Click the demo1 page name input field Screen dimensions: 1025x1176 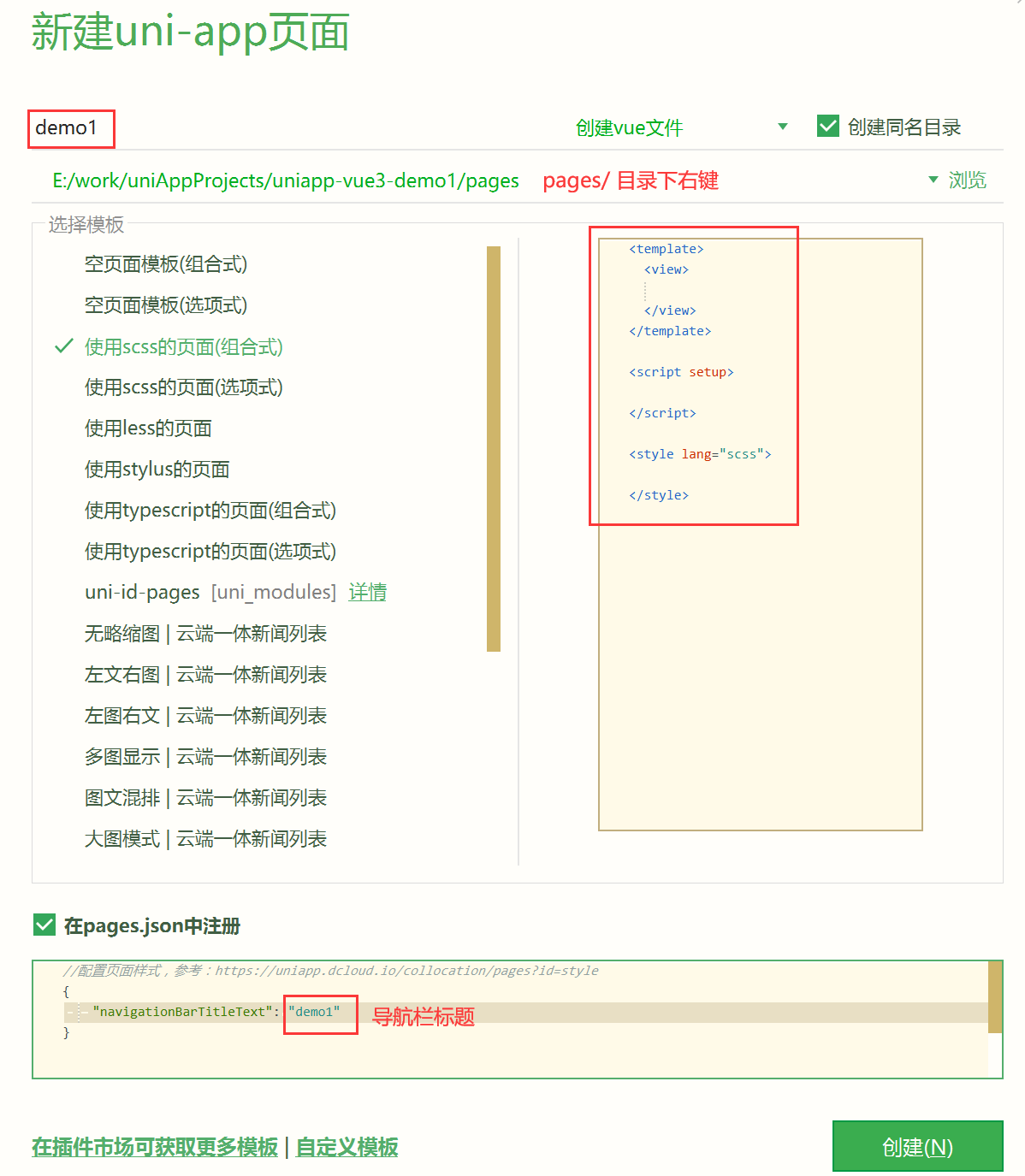71,128
